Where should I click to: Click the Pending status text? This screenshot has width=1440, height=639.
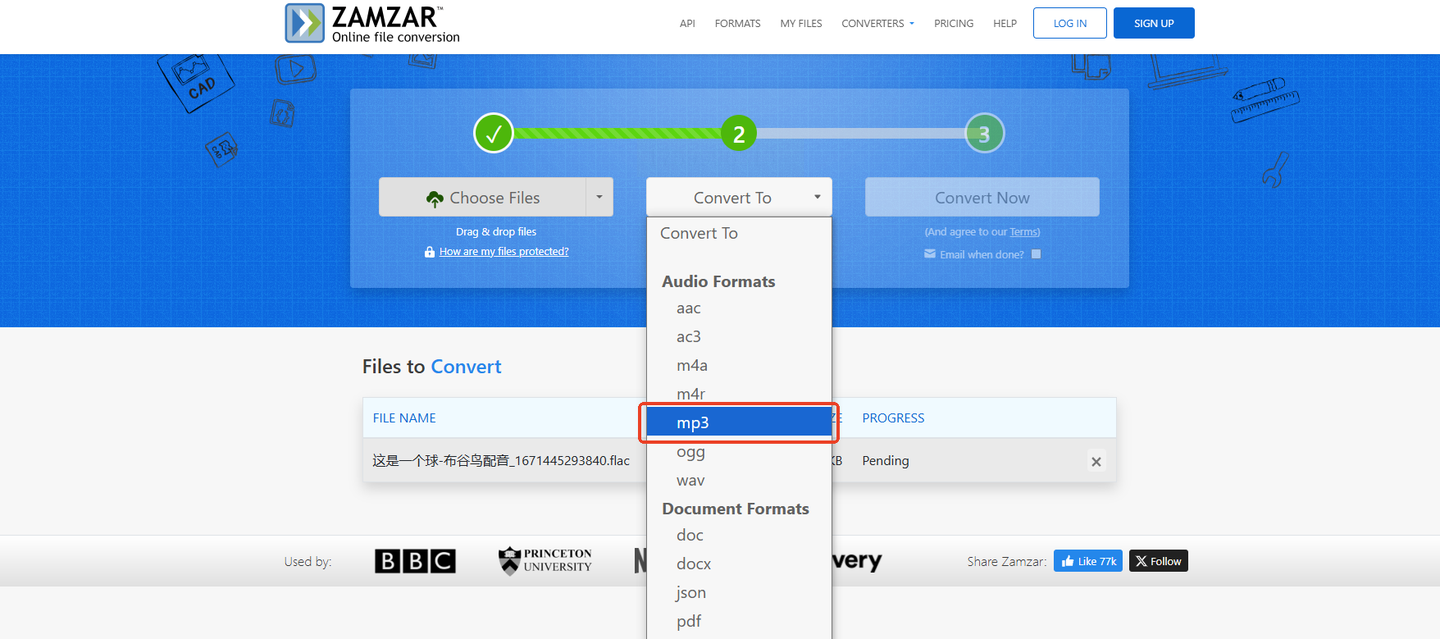[885, 461]
